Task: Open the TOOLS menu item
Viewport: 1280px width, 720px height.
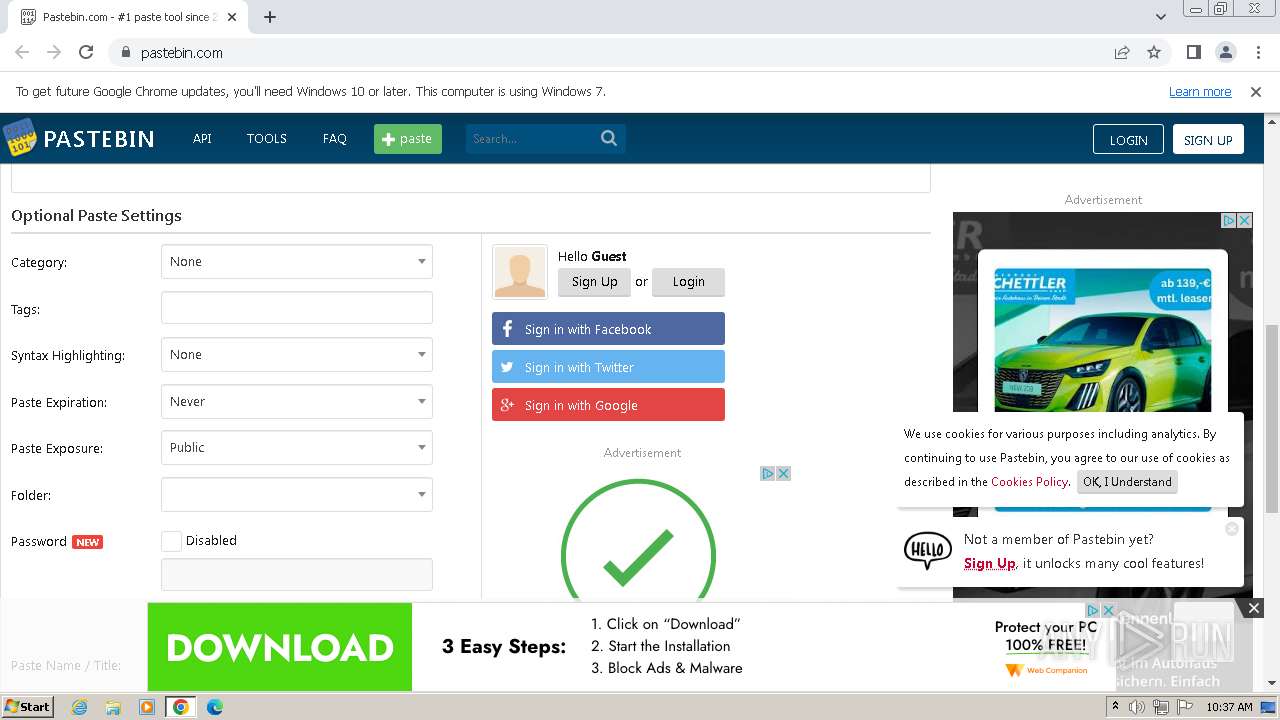Action: (x=267, y=139)
